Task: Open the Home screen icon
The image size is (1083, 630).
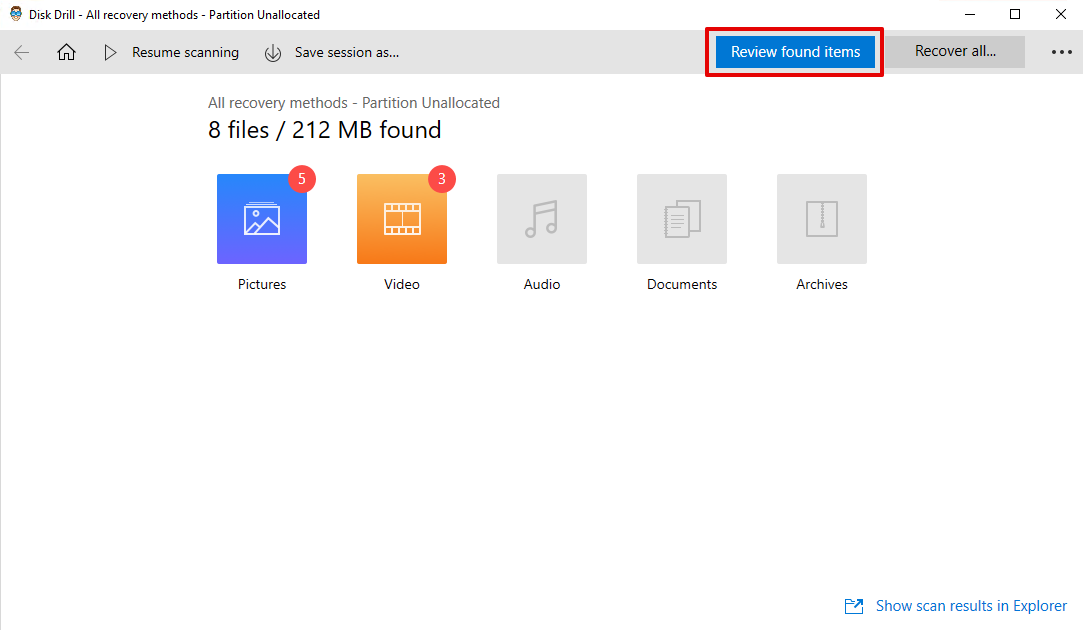Action: [66, 52]
